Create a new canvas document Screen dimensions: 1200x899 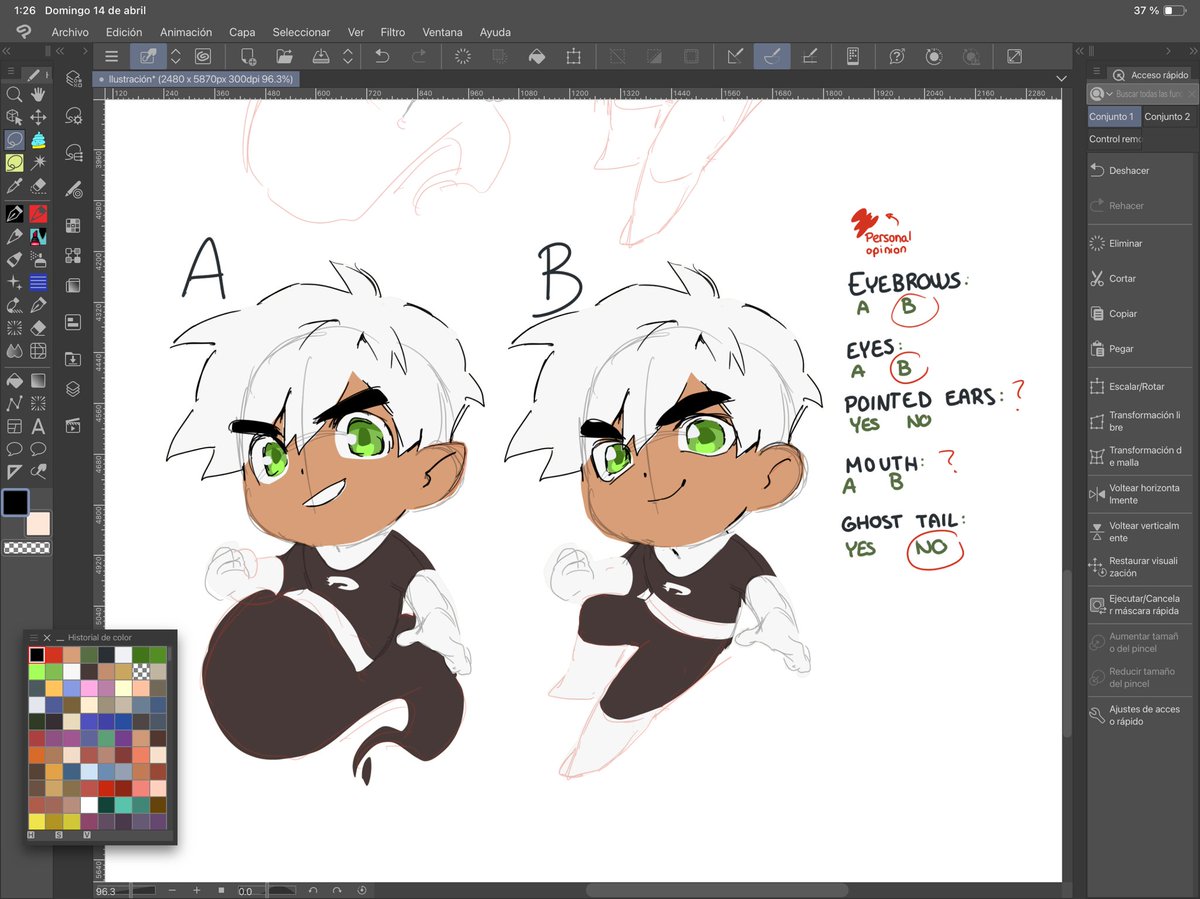tap(249, 57)
